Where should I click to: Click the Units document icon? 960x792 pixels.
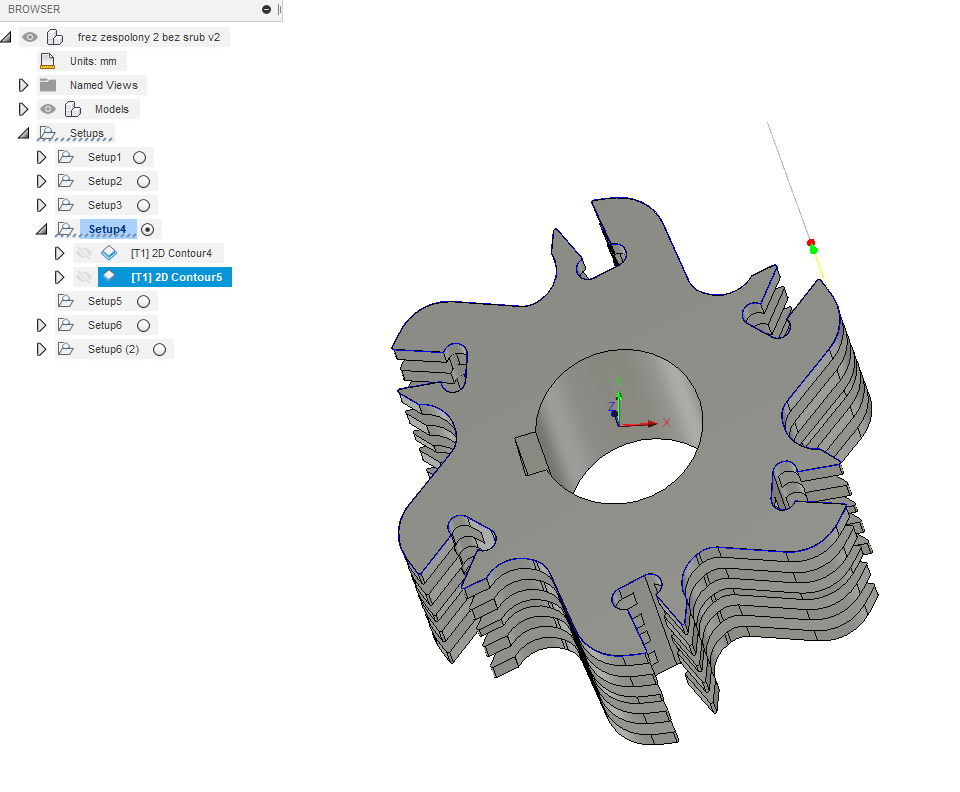coord(47,61)
